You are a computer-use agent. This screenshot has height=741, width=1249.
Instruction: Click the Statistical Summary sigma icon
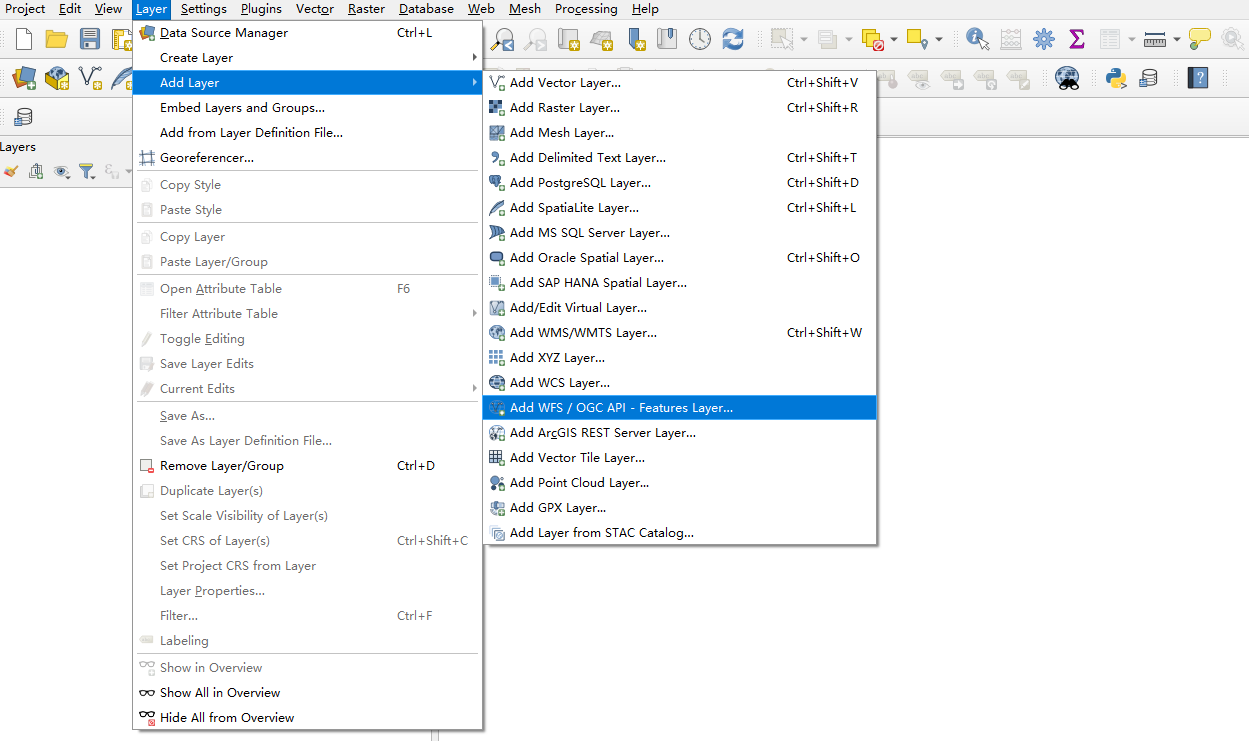(1077, 39)
